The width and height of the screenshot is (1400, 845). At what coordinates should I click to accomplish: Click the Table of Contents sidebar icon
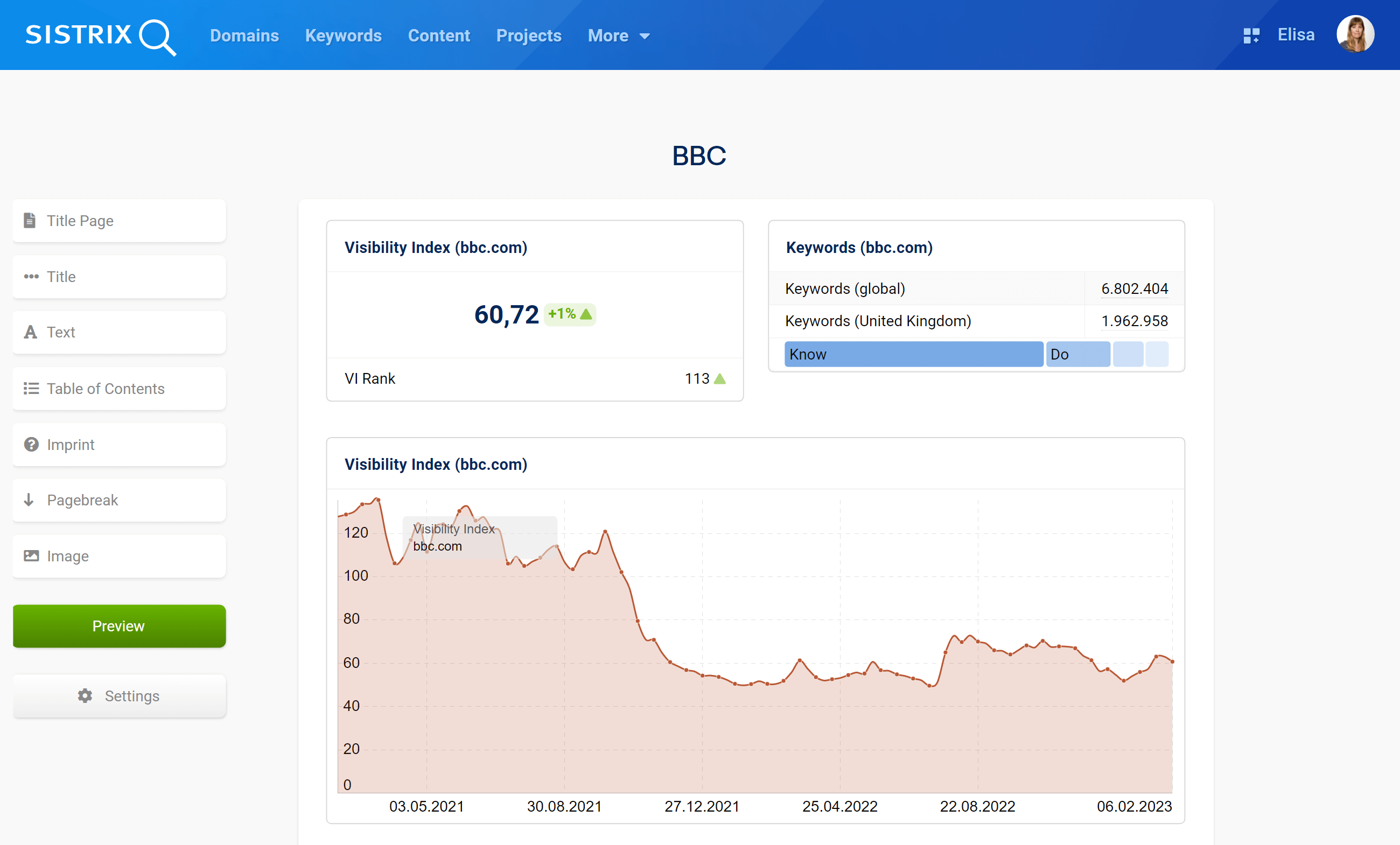tap(31, 388)
